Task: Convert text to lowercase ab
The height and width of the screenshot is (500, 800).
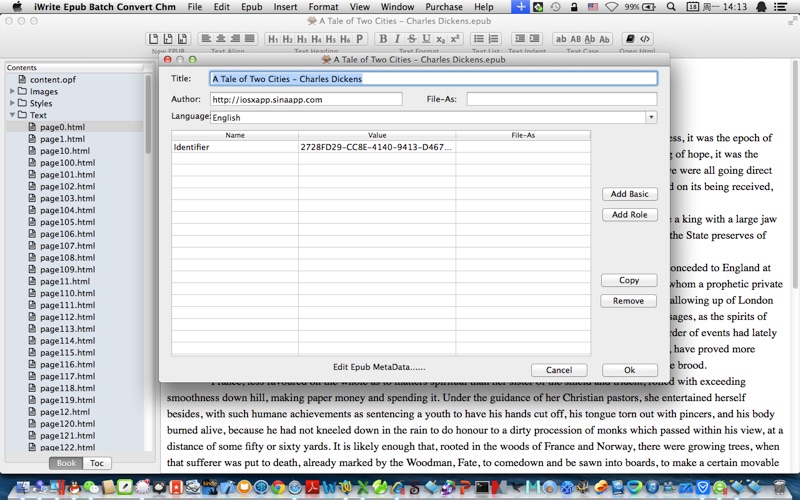Action: (561, 39)
